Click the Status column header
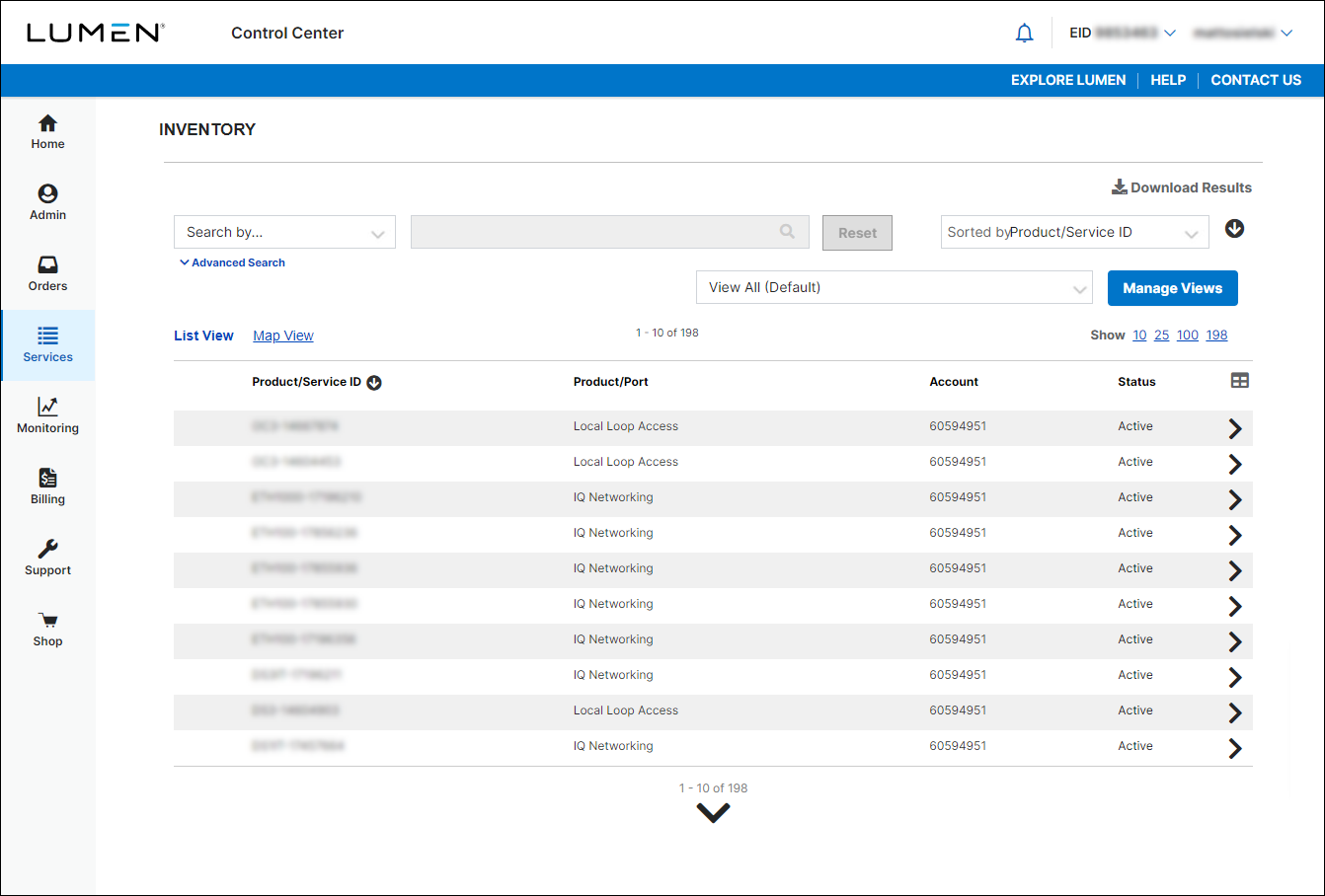This screenshot has height=896, width=1325. 1136,382
